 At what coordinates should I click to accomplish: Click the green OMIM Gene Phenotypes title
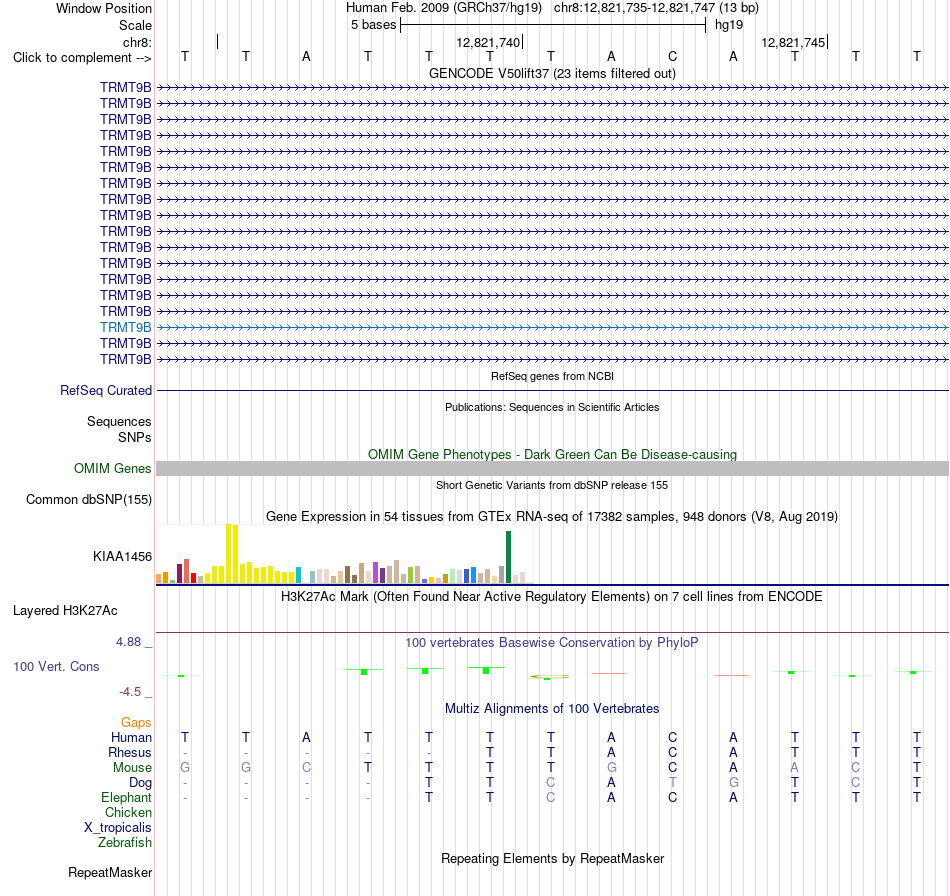(552, 454)
